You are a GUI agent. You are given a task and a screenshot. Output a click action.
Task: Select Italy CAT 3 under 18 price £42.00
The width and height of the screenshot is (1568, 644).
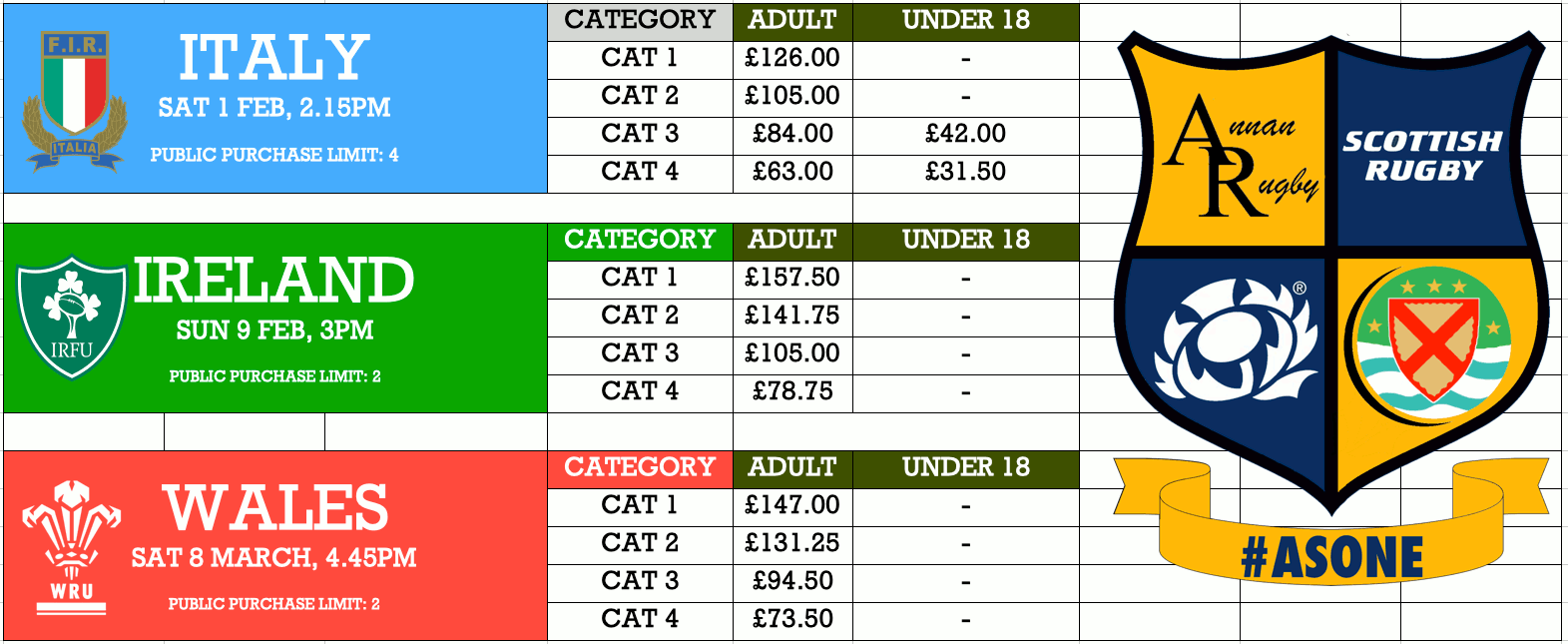[x=965, y=134]
